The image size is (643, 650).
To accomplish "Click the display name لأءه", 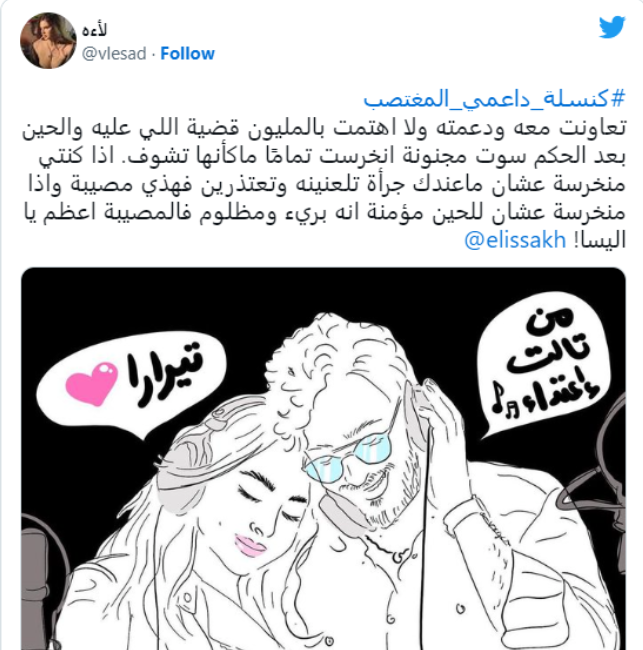I will point(95,30).
